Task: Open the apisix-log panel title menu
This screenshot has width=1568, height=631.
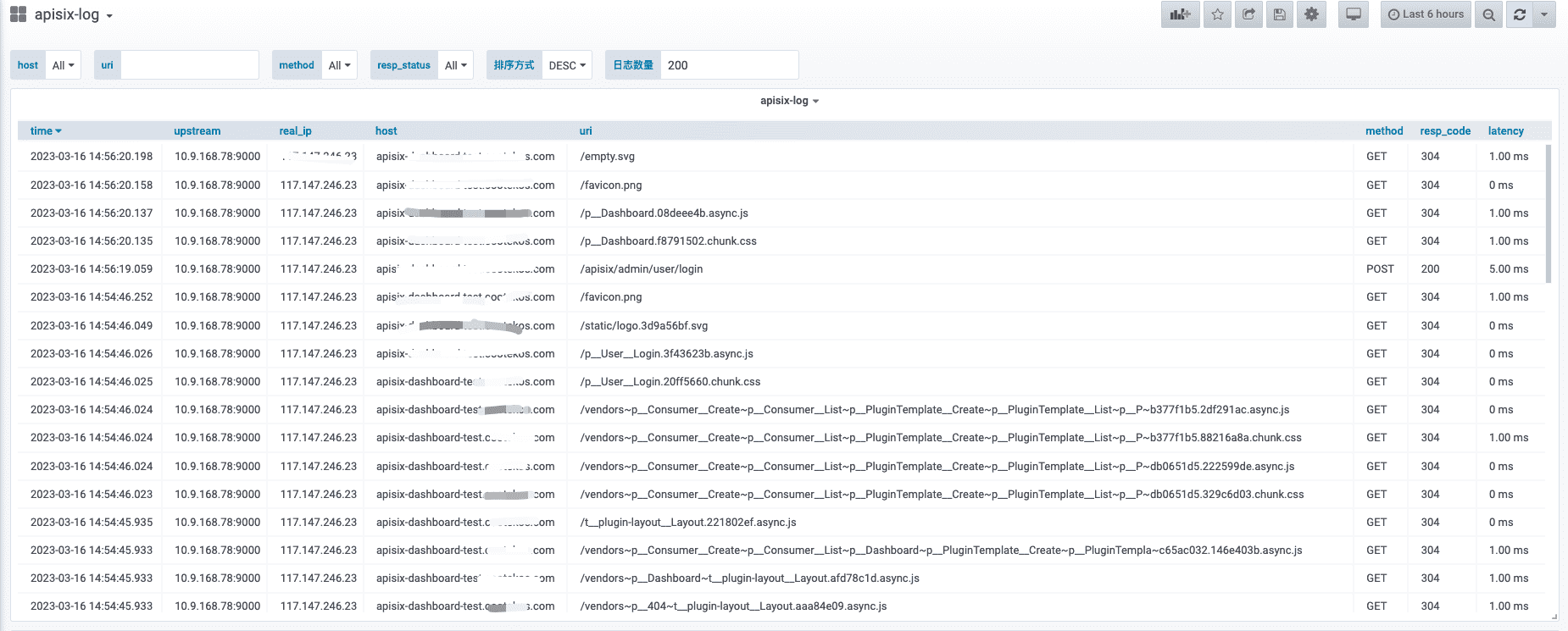Action: point(789,101)
